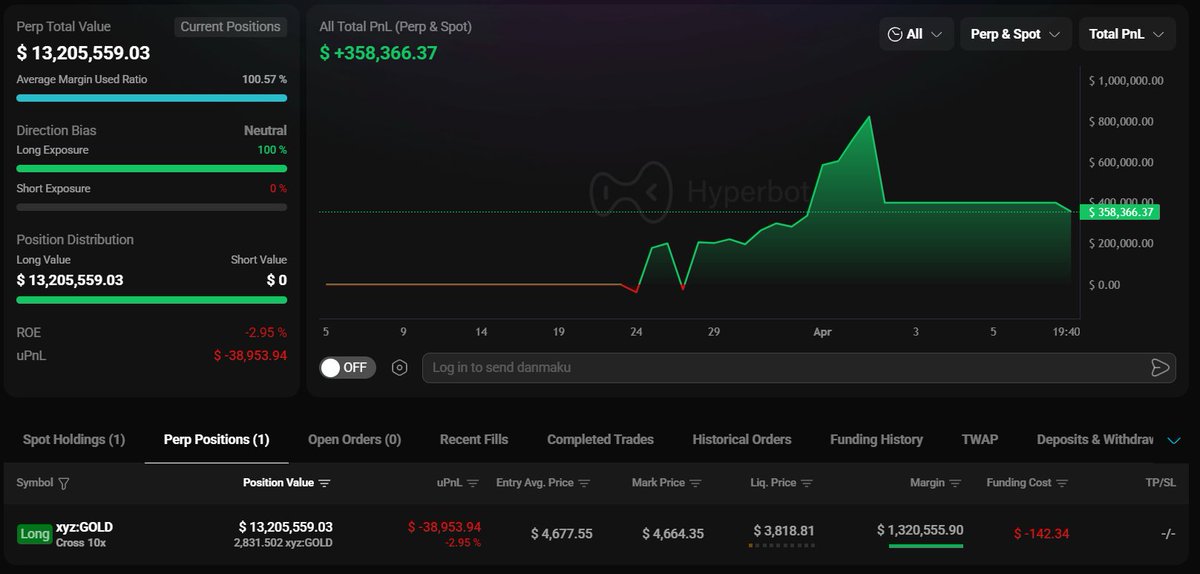Image resolution: width=1200 pixels, height=574 pixels.
Task: Sort by uPnL column icon
Action: 473,483
